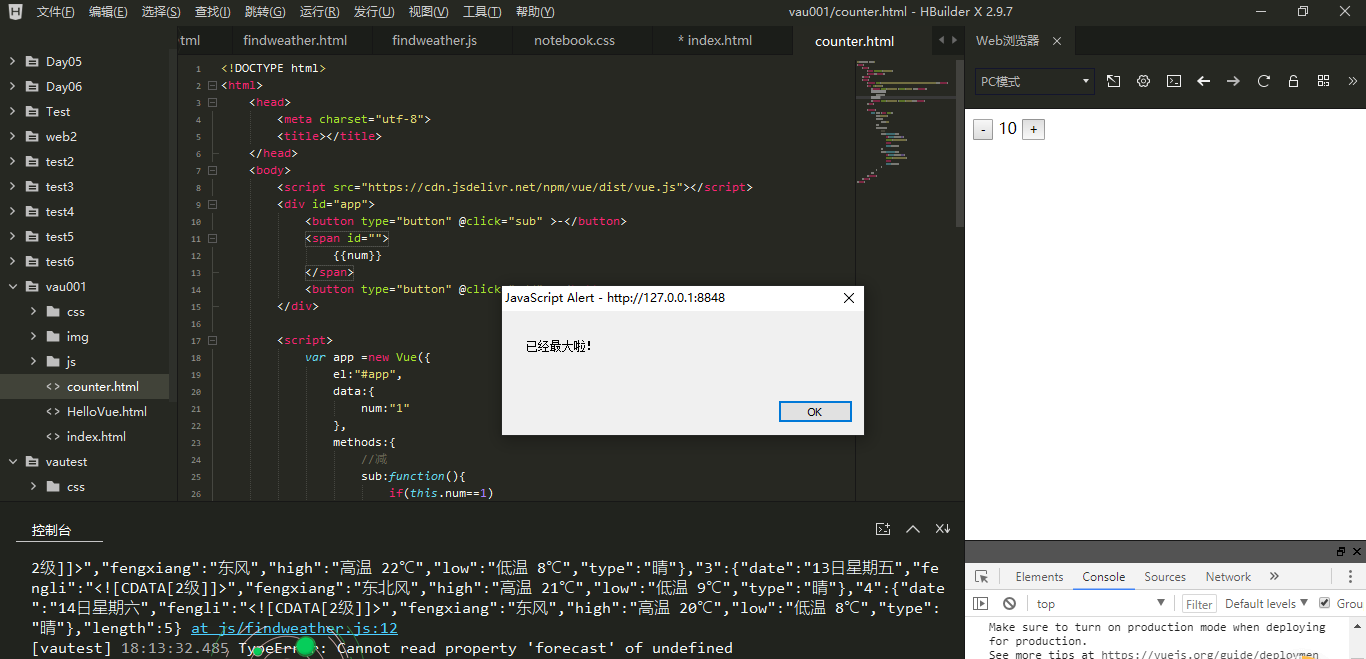Click the minus button in browser preview

coord(984,129)
